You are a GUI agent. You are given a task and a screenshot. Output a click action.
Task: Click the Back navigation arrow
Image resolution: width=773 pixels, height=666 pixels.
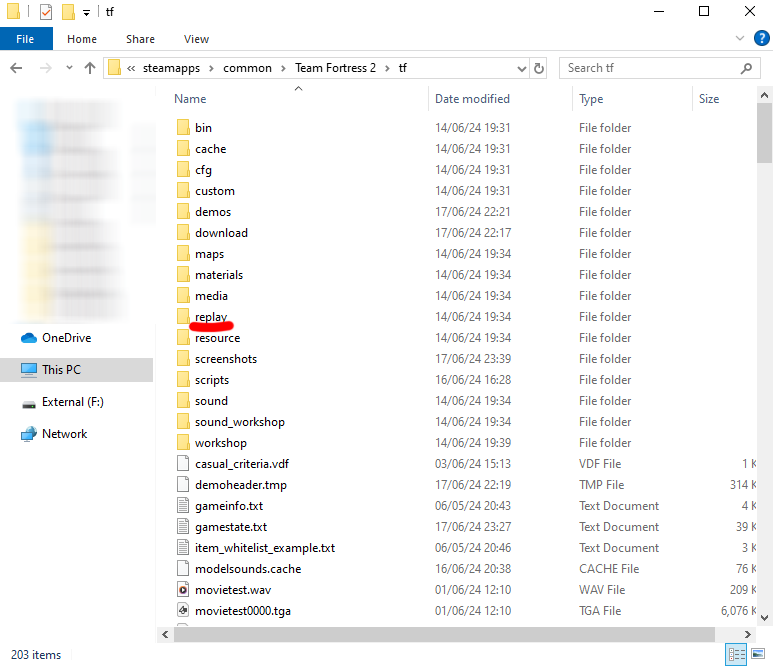pos(16,68)
